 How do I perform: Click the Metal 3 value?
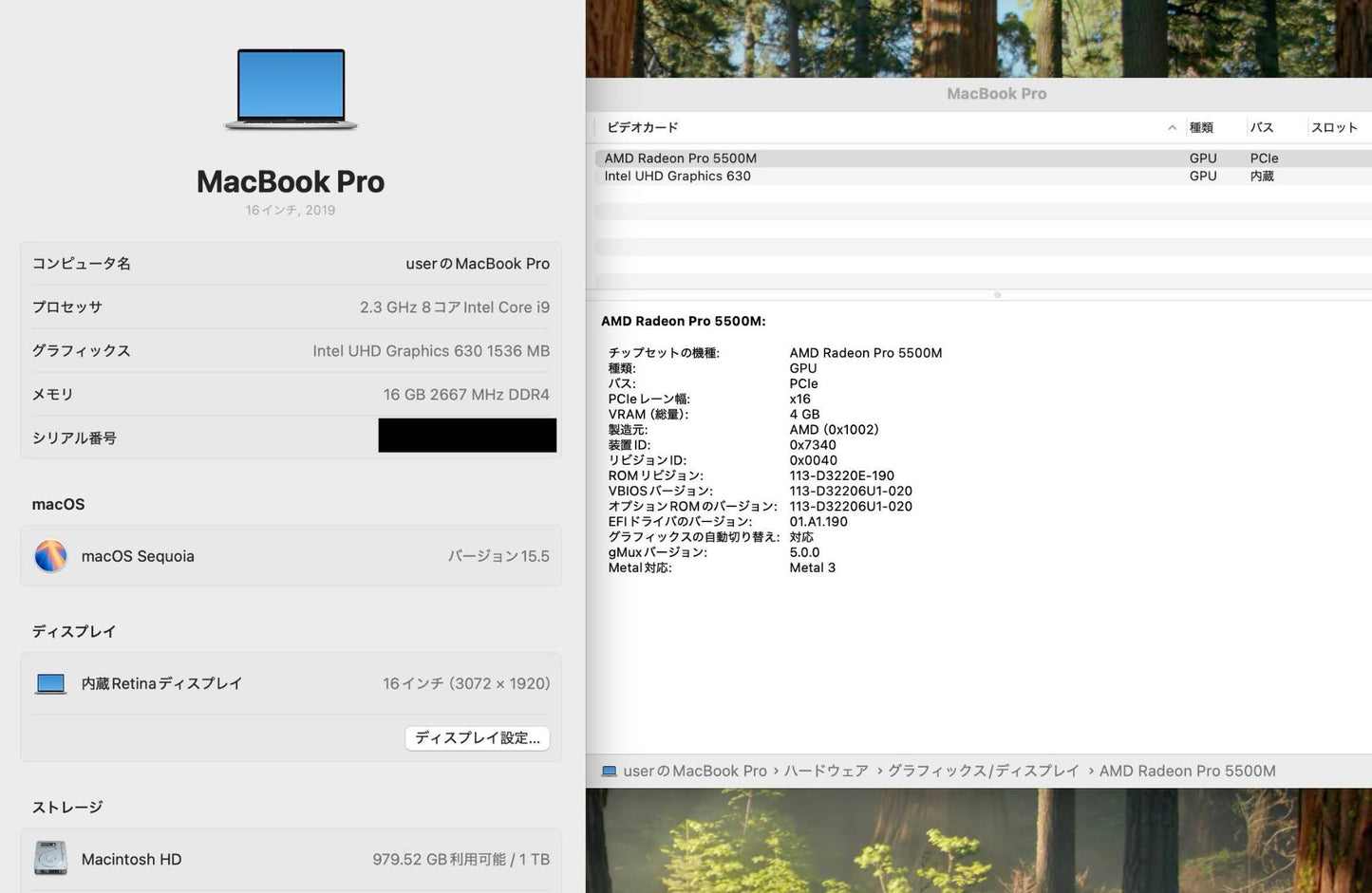(812, 567)
